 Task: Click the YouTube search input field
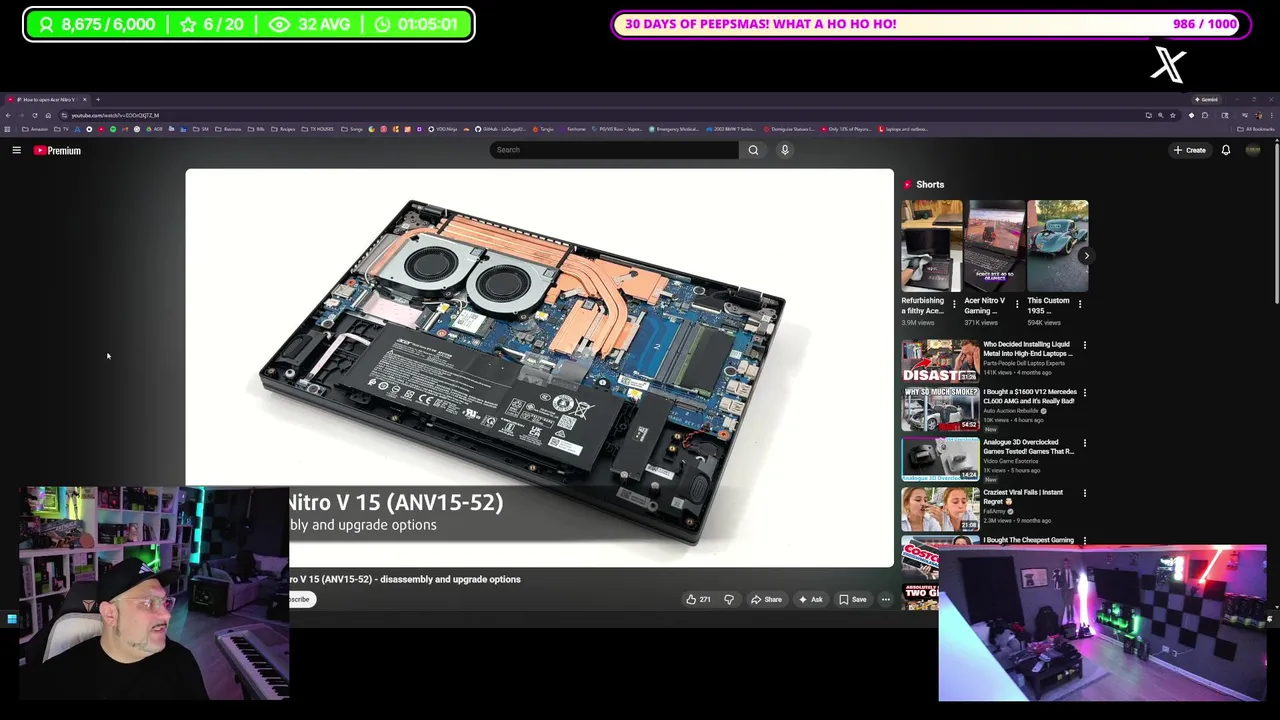tap(614, 150)
